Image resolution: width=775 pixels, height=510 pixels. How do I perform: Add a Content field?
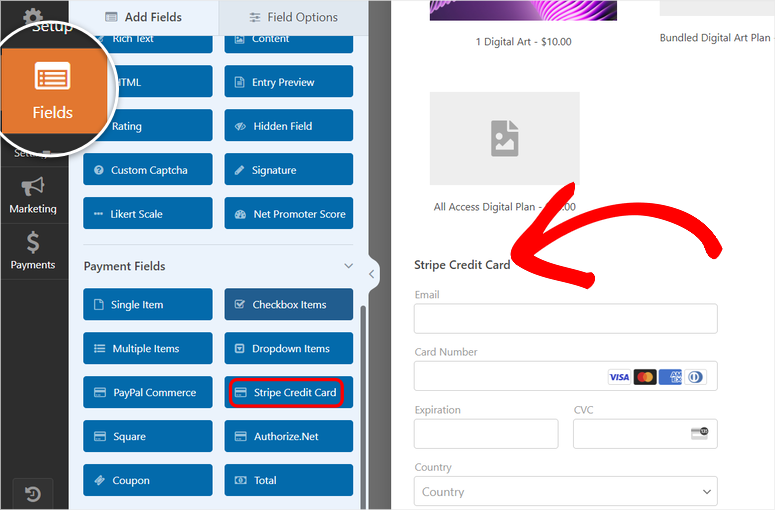tap(289, 43)
